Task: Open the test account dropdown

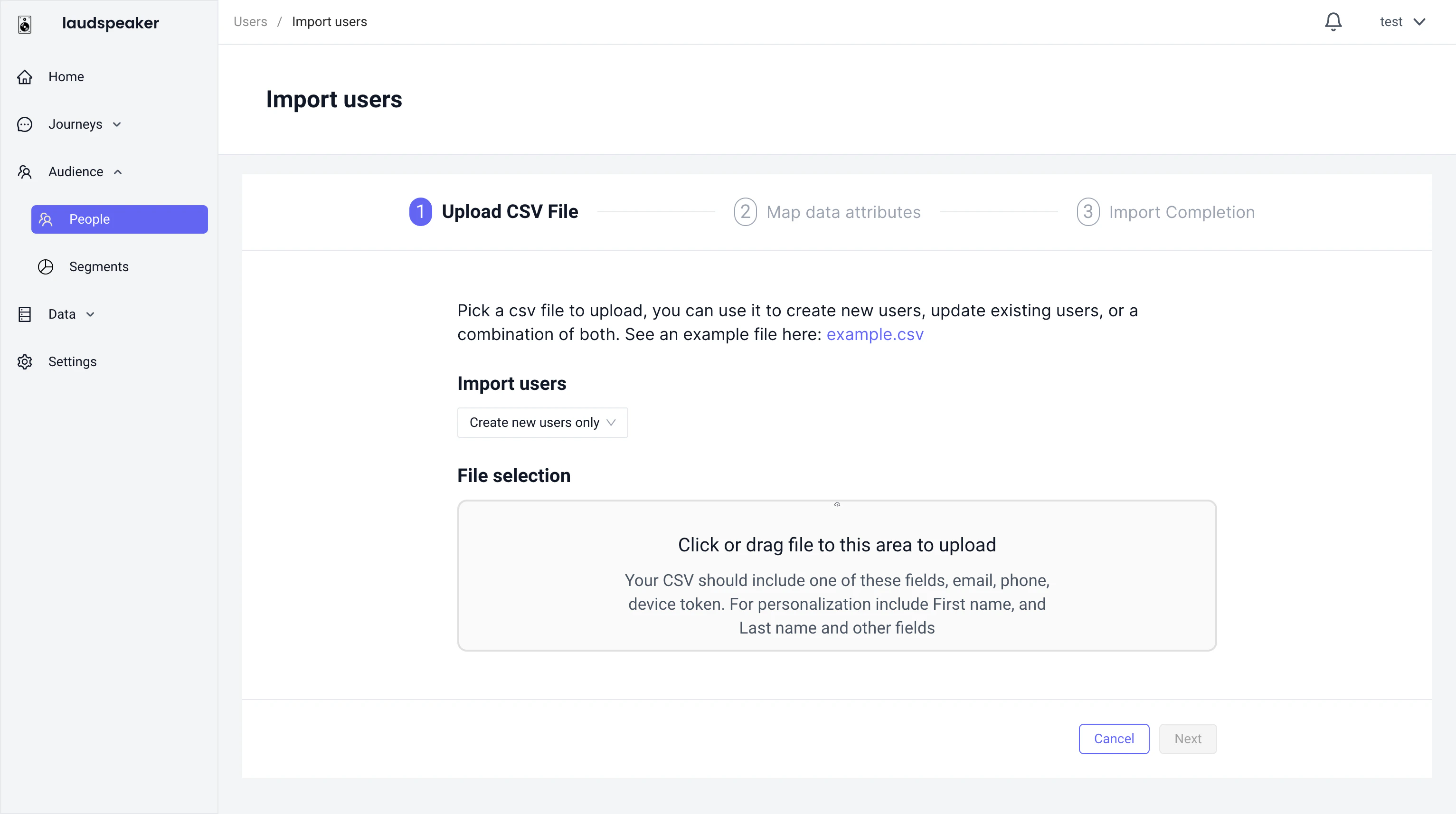Action: pos(1402,22)
